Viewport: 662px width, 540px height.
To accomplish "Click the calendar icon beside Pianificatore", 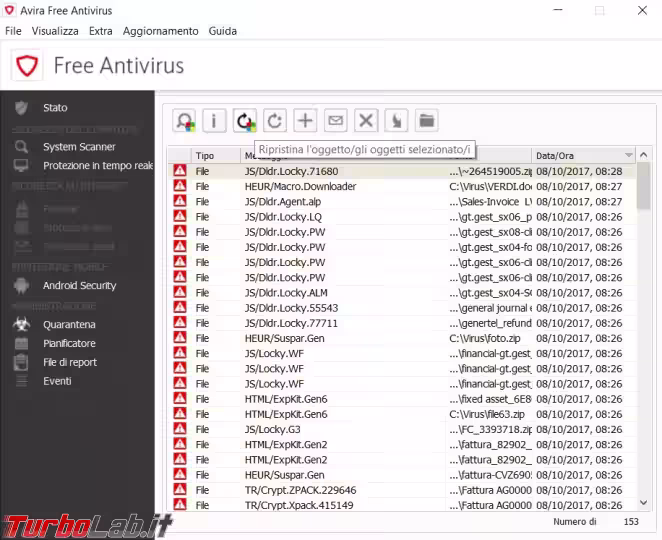I will tap(21, 344).
